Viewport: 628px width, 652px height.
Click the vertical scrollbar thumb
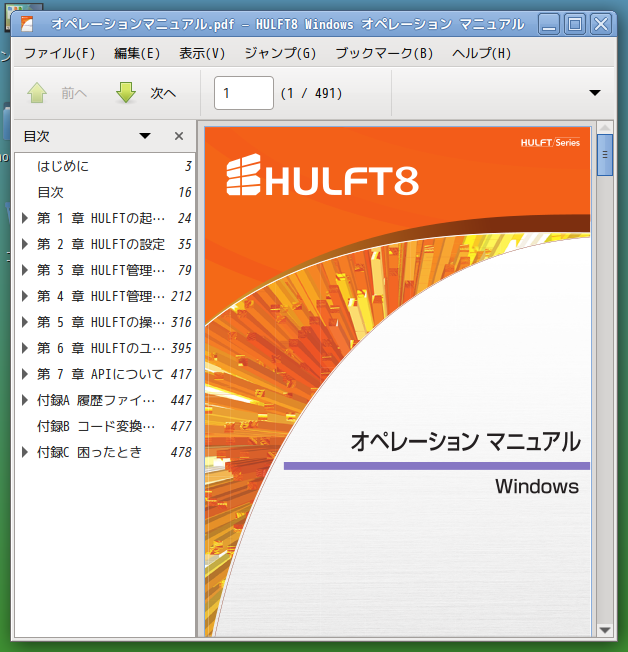tap(605, 155)
